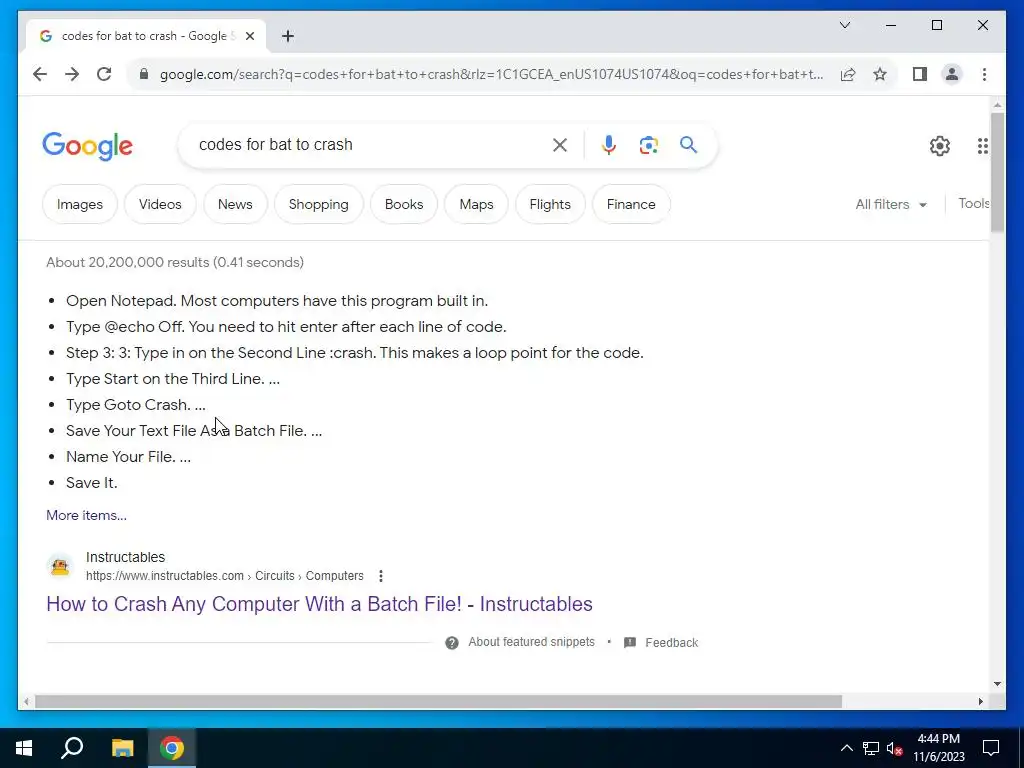Filter results by Maps
Screen dimensions: 1024x768
tap(476, 204)
